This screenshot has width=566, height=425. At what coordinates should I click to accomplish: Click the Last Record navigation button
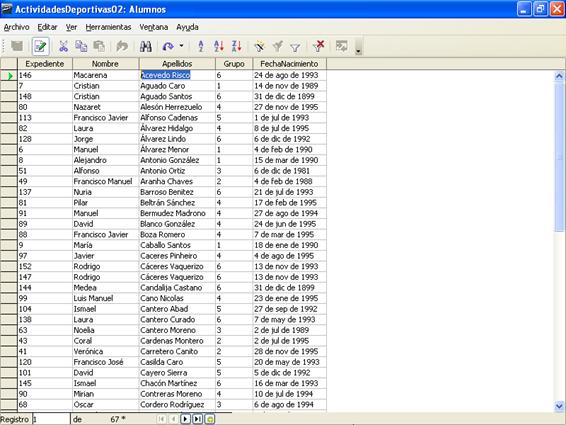[197, 419]
